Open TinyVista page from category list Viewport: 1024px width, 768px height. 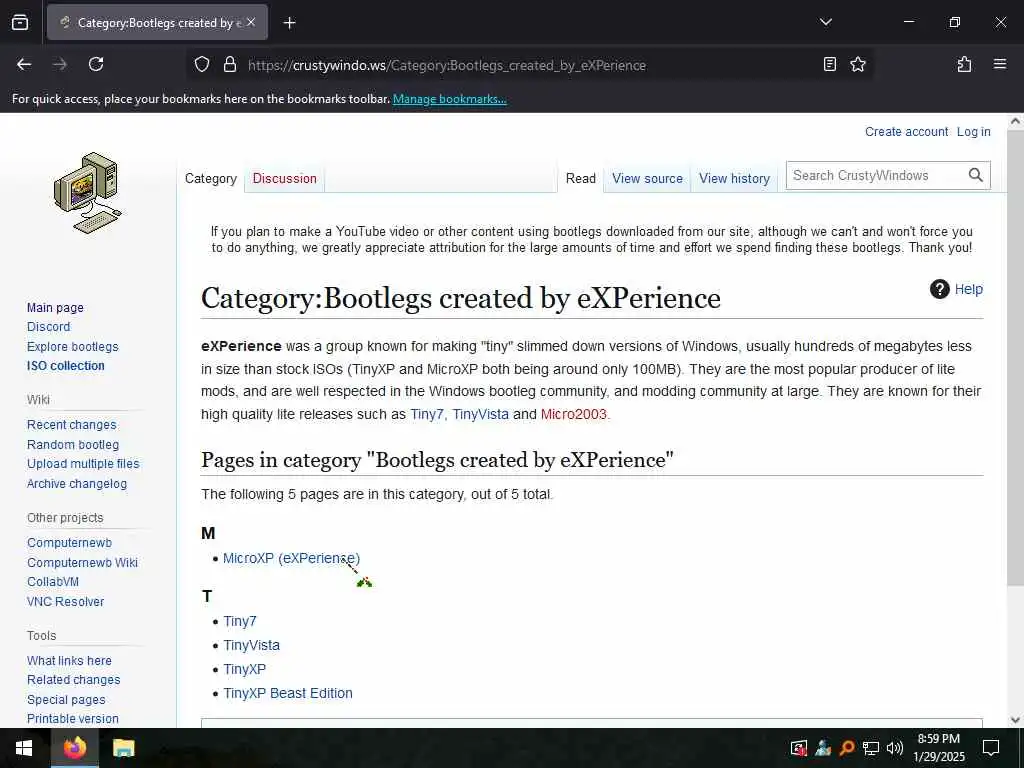(x=251, y=645)
